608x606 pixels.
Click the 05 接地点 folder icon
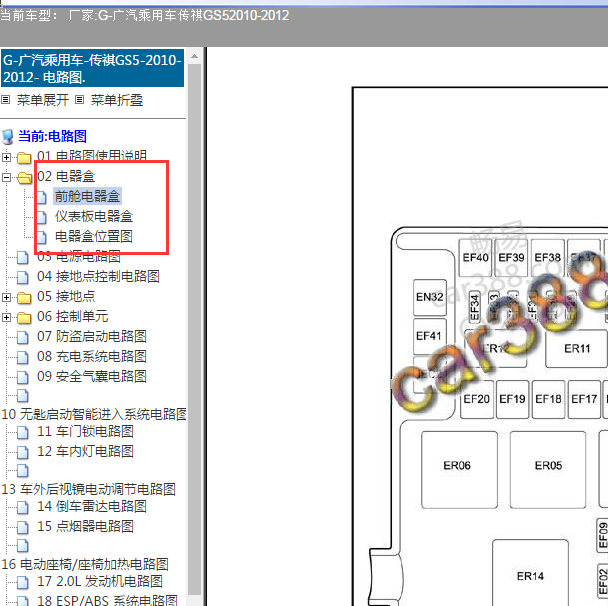[x=24, y=298]
